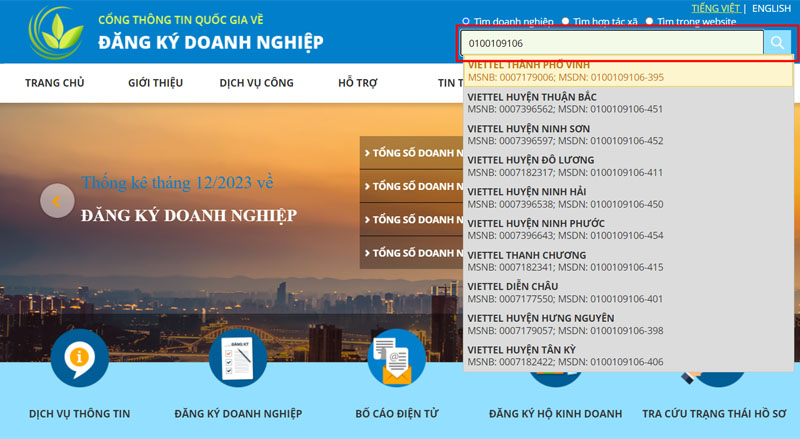
Task: Click the search field containing 0100109106
Action: (x=612, y=43)
